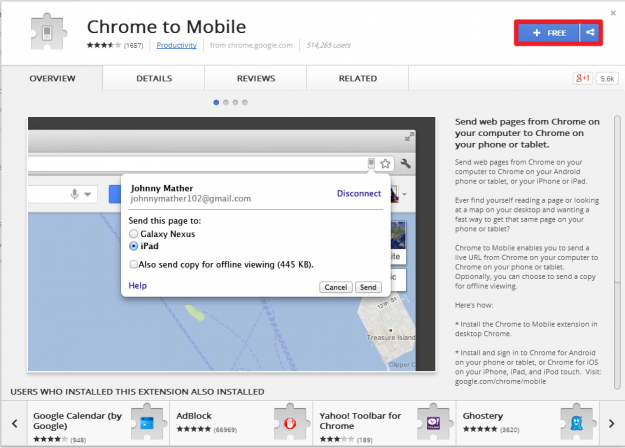The width and height of the screenshot is (625, 448).
Task: Open microphone dropdown arrow in search box
Action: click(88, 194)
